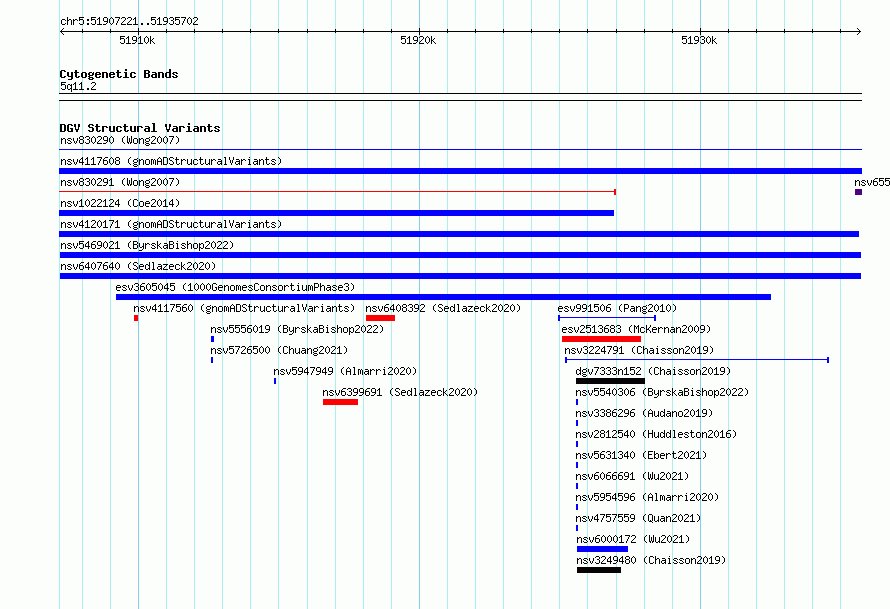Select nsv6408392 (Sedlazeck2020) label

pos(443,308)
